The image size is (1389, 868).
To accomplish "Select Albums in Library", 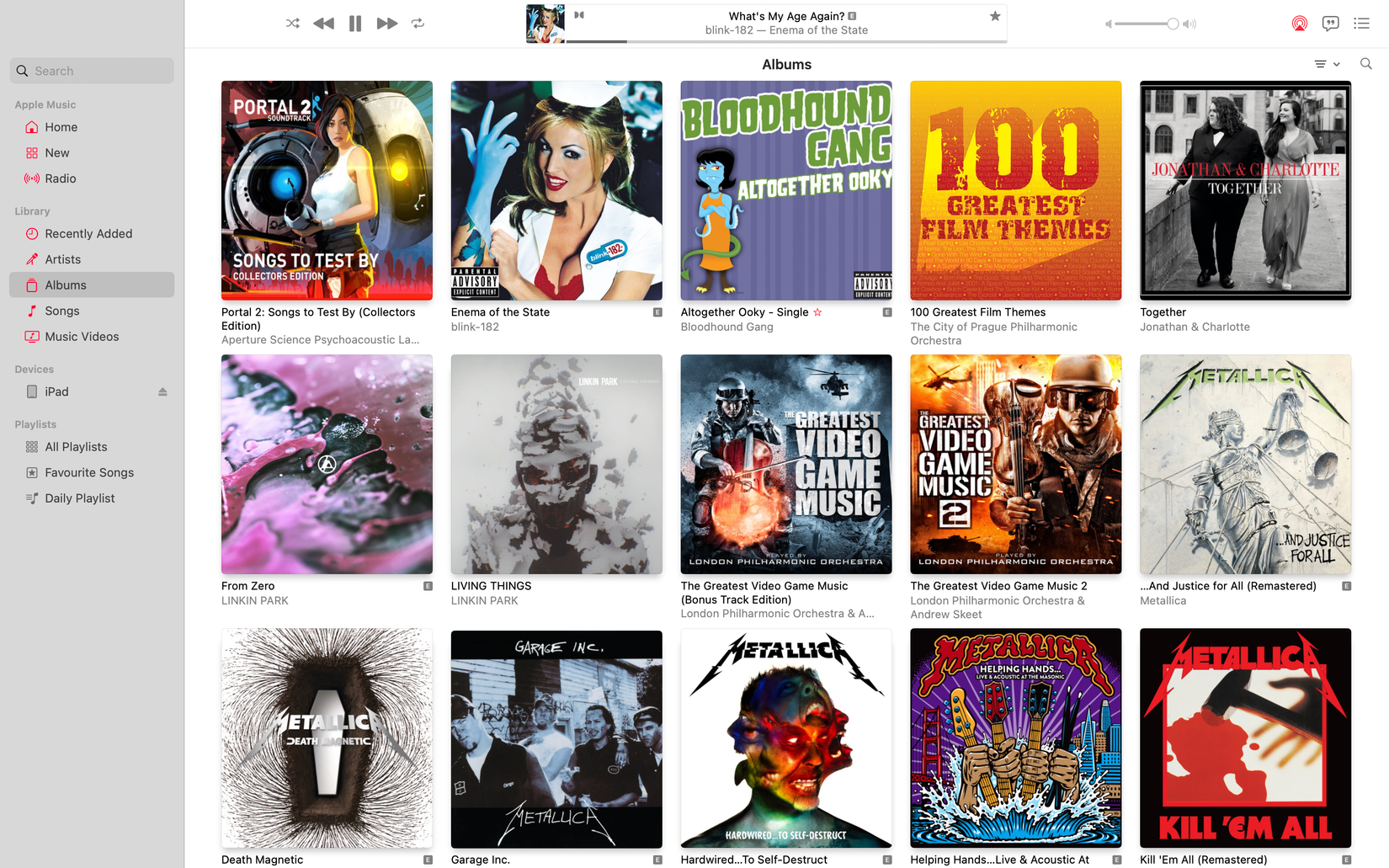I will 92,285.
